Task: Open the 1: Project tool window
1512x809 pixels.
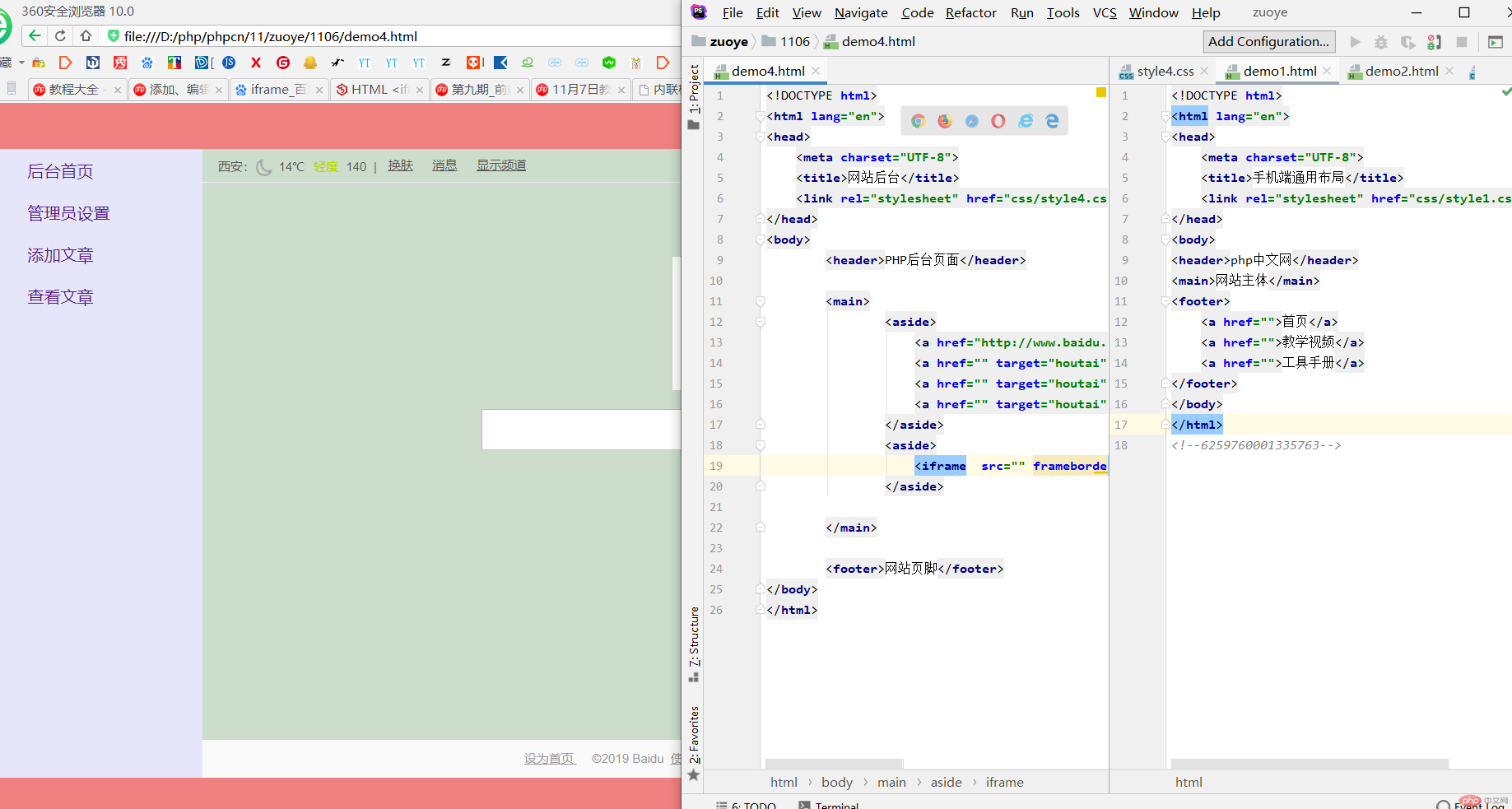Action: tap(694, 97)
